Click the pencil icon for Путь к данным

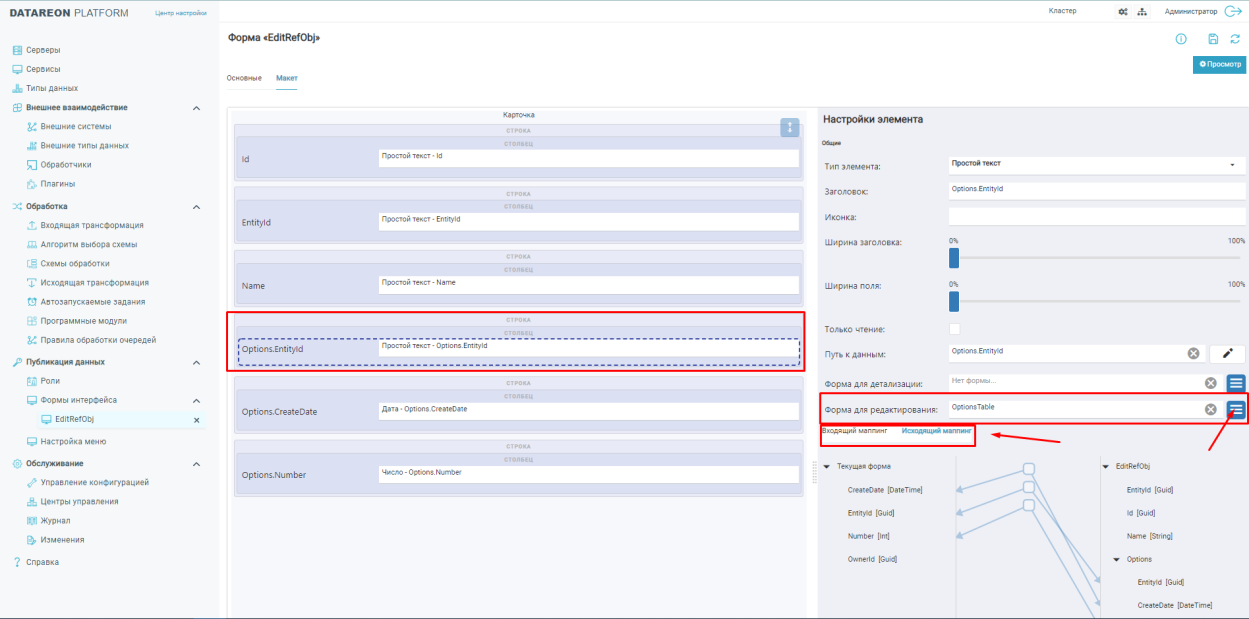(x=1227, y=353)
